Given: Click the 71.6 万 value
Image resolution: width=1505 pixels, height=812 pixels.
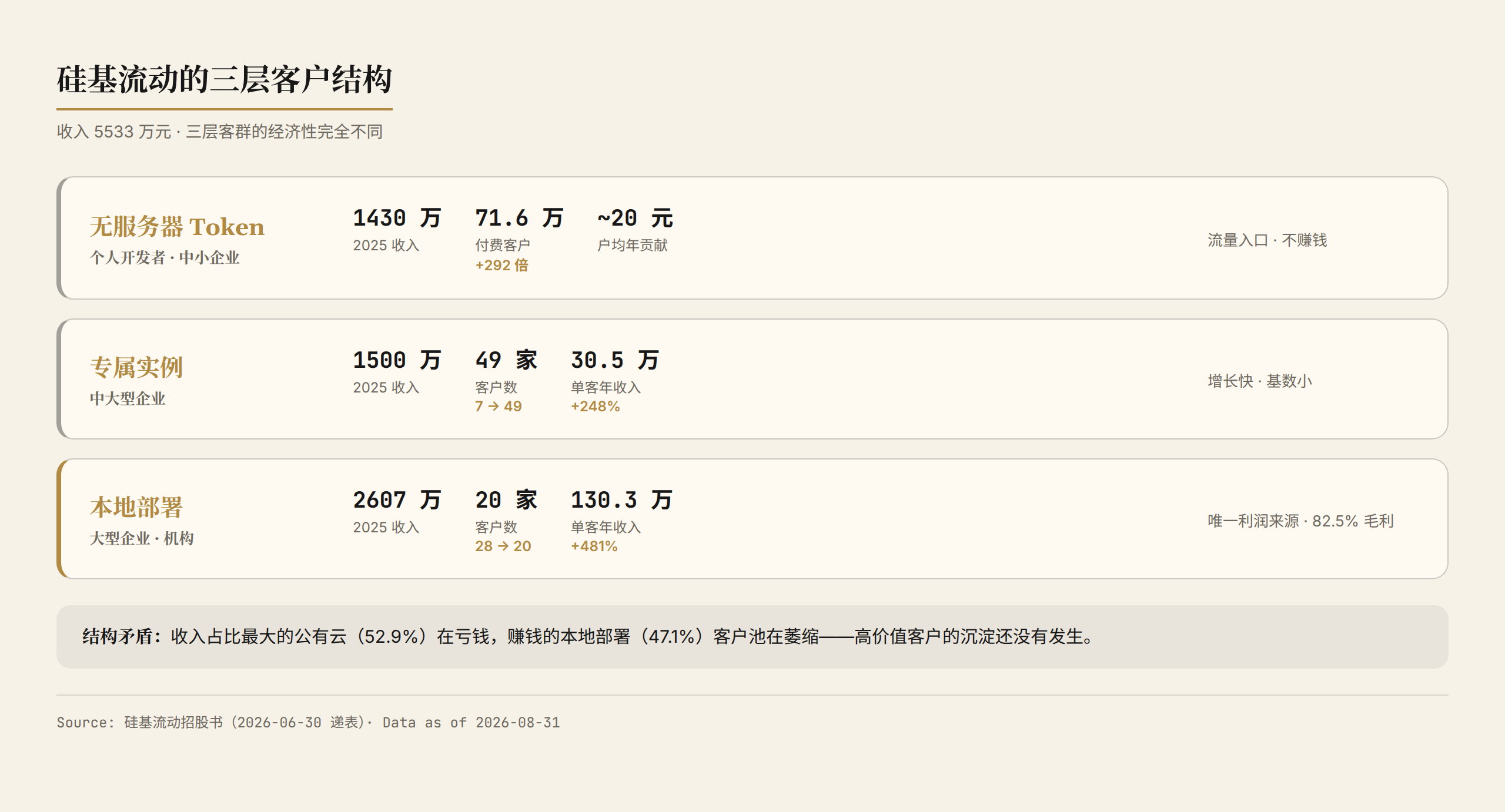Looking at the screenshot, I should point(519,218).
